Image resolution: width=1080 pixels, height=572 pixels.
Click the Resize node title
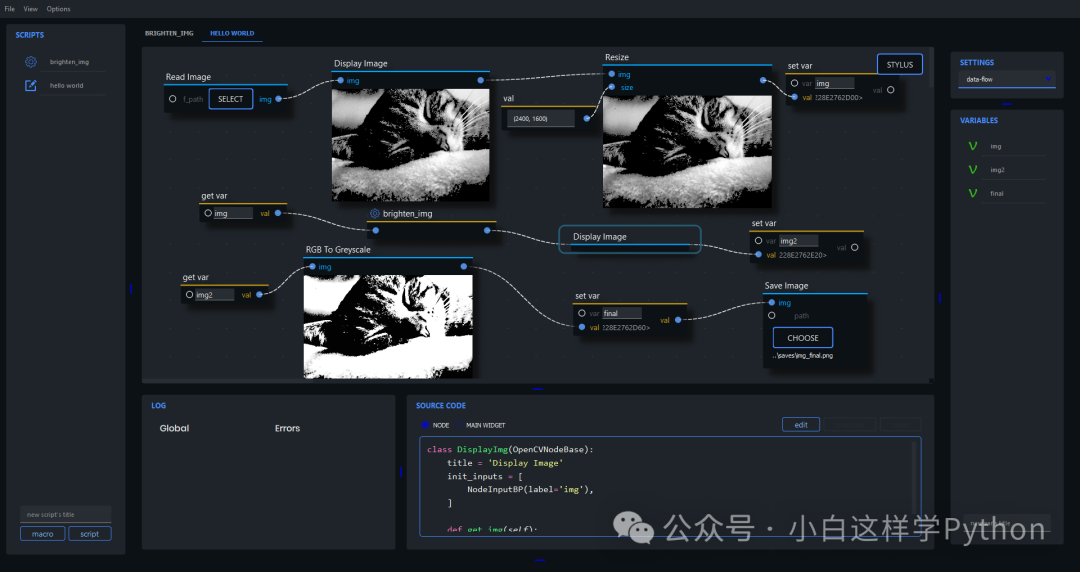click(617, 57)
